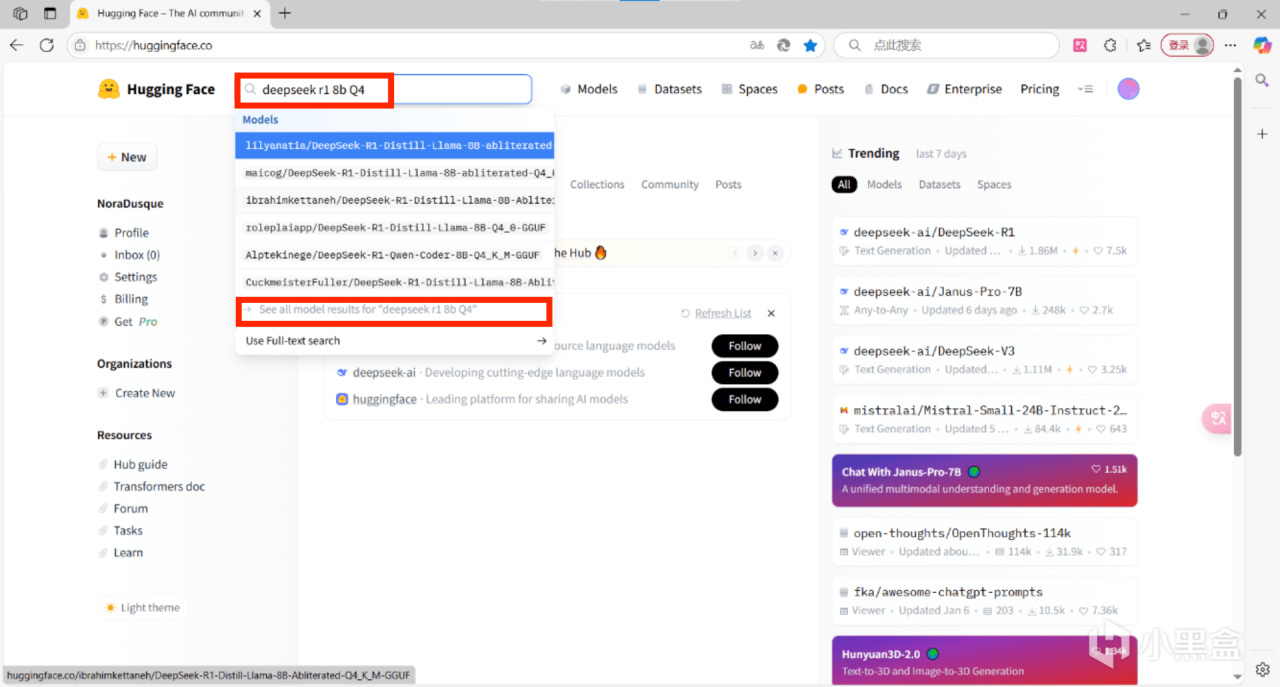Open the Posts navigation item
1280x687 pixels.
click(x=820, y=89)
